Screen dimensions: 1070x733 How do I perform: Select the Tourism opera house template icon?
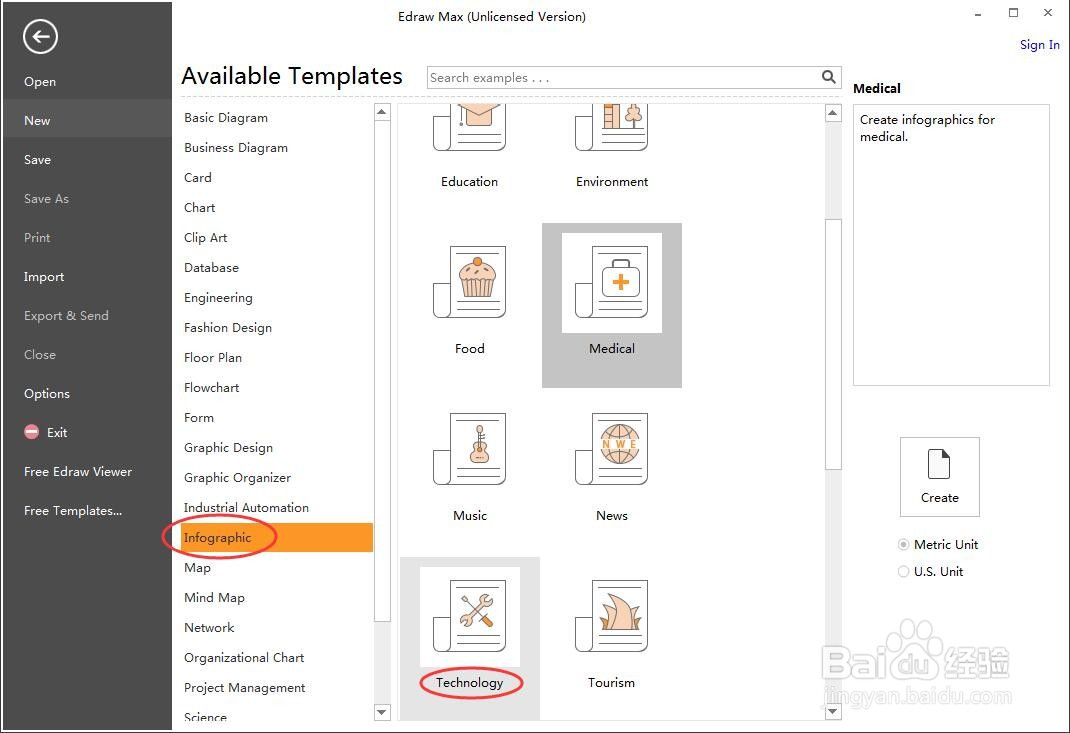tap(611, 616)
